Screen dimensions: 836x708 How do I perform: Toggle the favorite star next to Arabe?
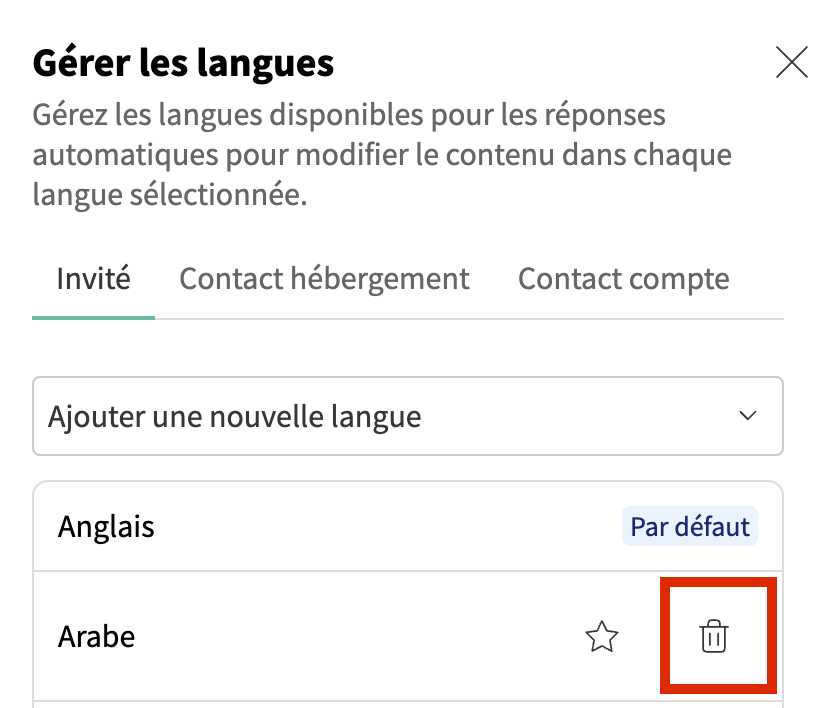[x=602, y=636]
